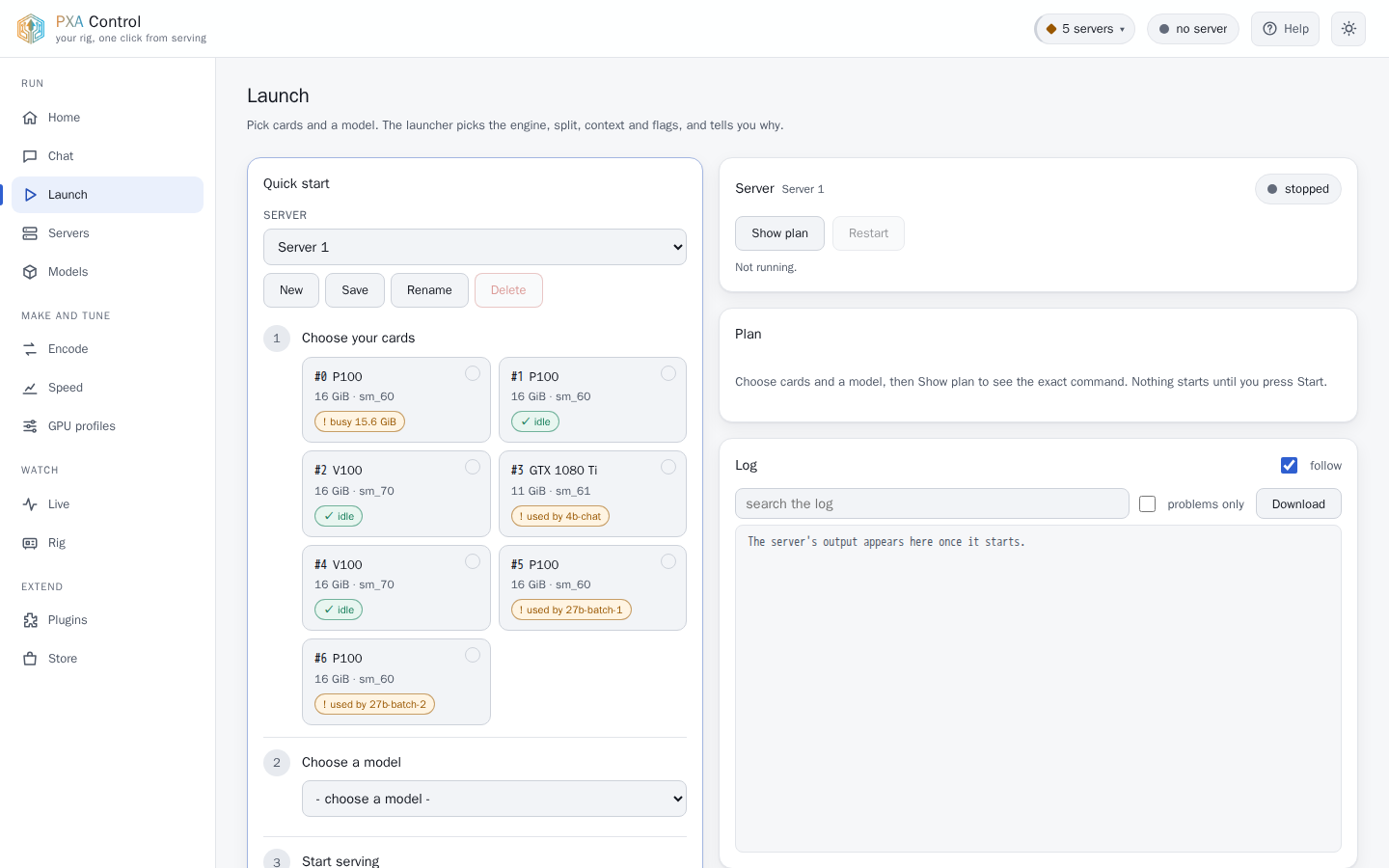Image resolution: width=1389 pixels, height=868 pixels.
Task: Click the busy 15.6 GiB badge
Action: tap(360, 422)
